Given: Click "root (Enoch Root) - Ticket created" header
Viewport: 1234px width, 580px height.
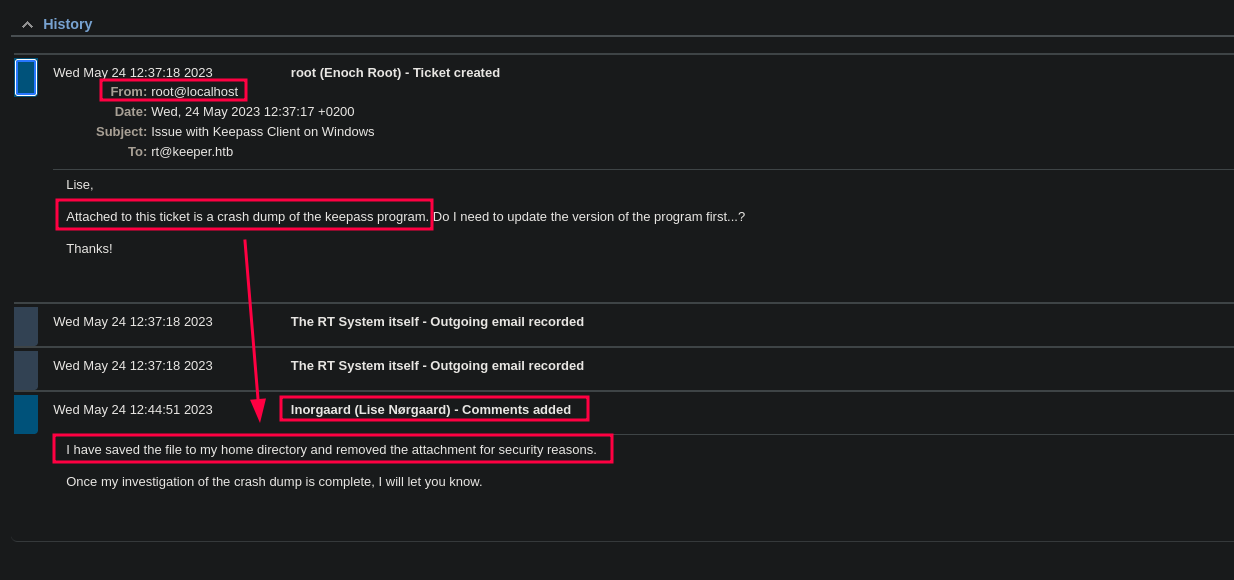Looking at the screenshot, I should tap(395, 73).
